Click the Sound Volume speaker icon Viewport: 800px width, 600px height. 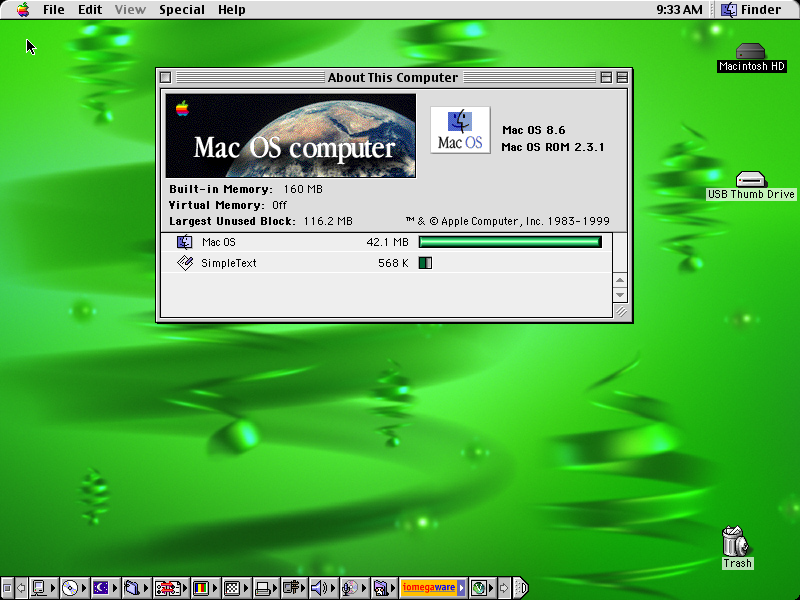pyautogui.click(x=320, y=588)
